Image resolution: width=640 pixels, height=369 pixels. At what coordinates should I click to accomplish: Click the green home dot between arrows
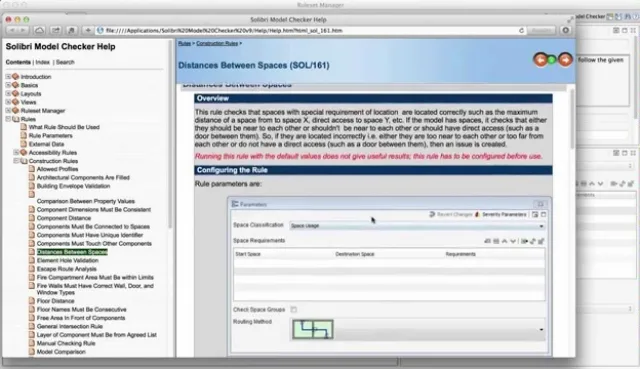tap(552, 60)
